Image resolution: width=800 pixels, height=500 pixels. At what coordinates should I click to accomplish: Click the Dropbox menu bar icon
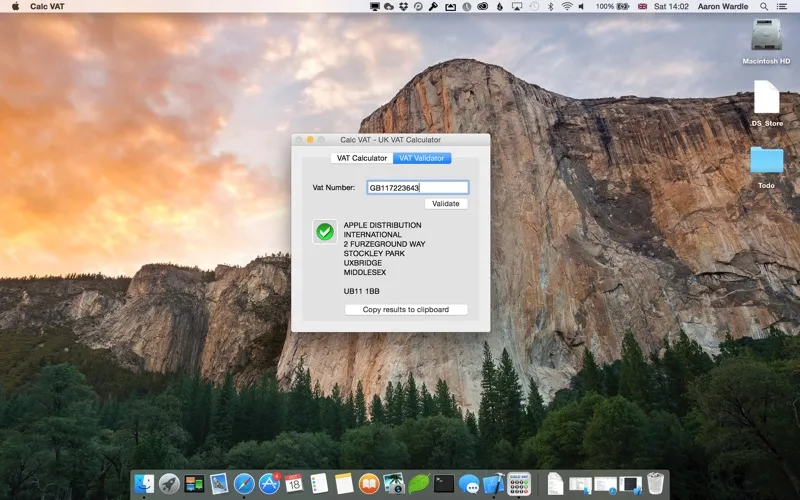tap(403, 7)
